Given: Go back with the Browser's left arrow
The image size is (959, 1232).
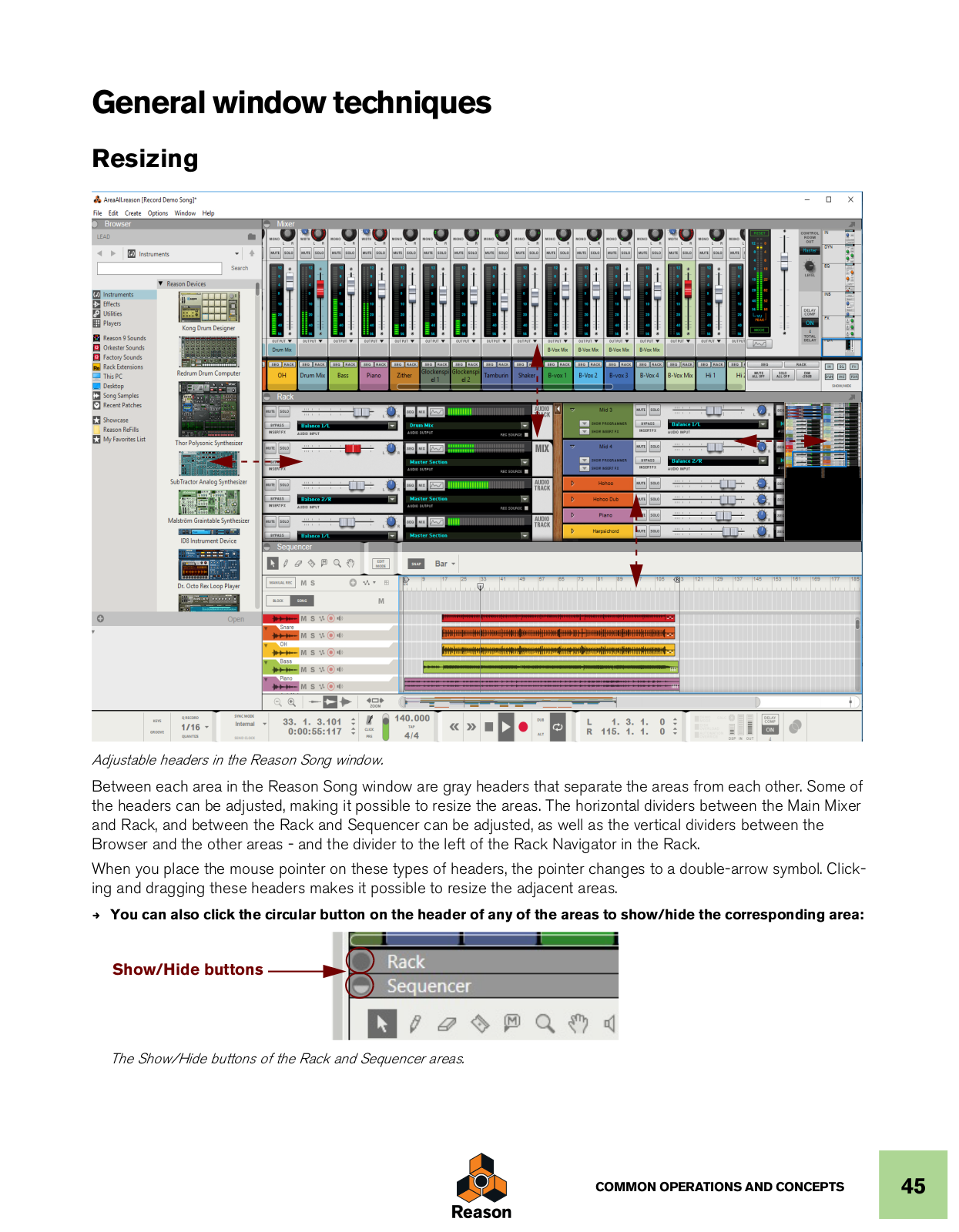Looking at the screenshot, I should (x=99, y=253).
